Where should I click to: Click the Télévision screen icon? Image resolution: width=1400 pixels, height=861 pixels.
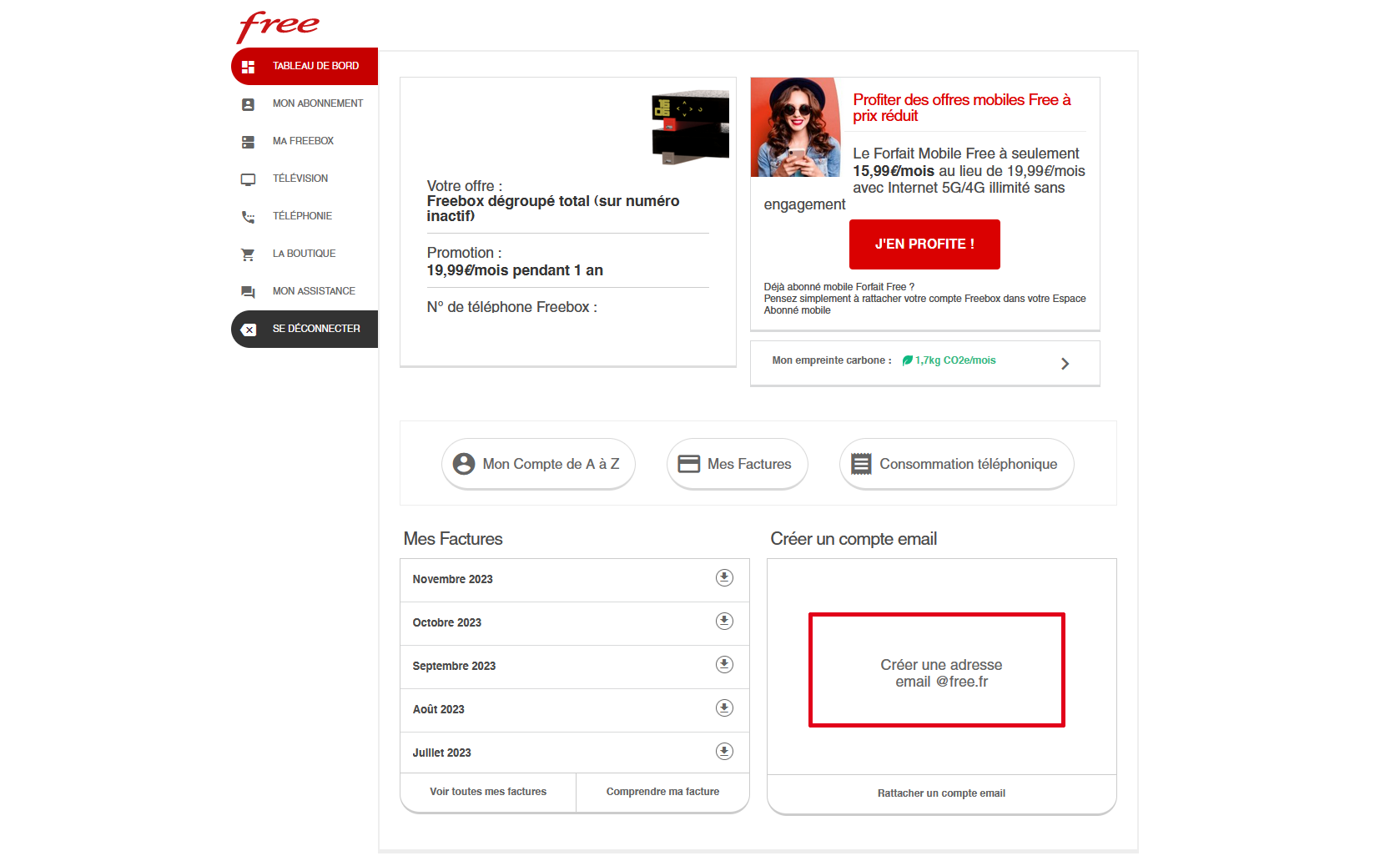point(248,179)
